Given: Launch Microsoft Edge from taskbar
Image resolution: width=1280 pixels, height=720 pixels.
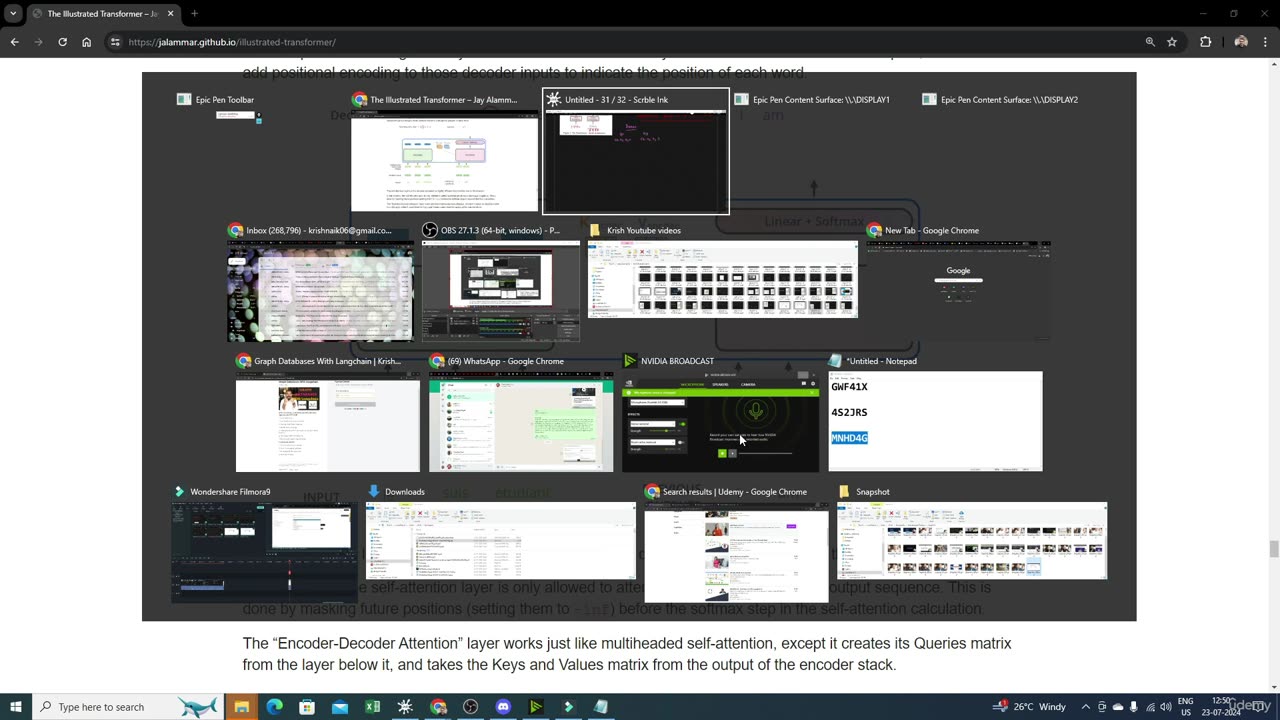Looking at the screenshot, I should click(274, 707).
